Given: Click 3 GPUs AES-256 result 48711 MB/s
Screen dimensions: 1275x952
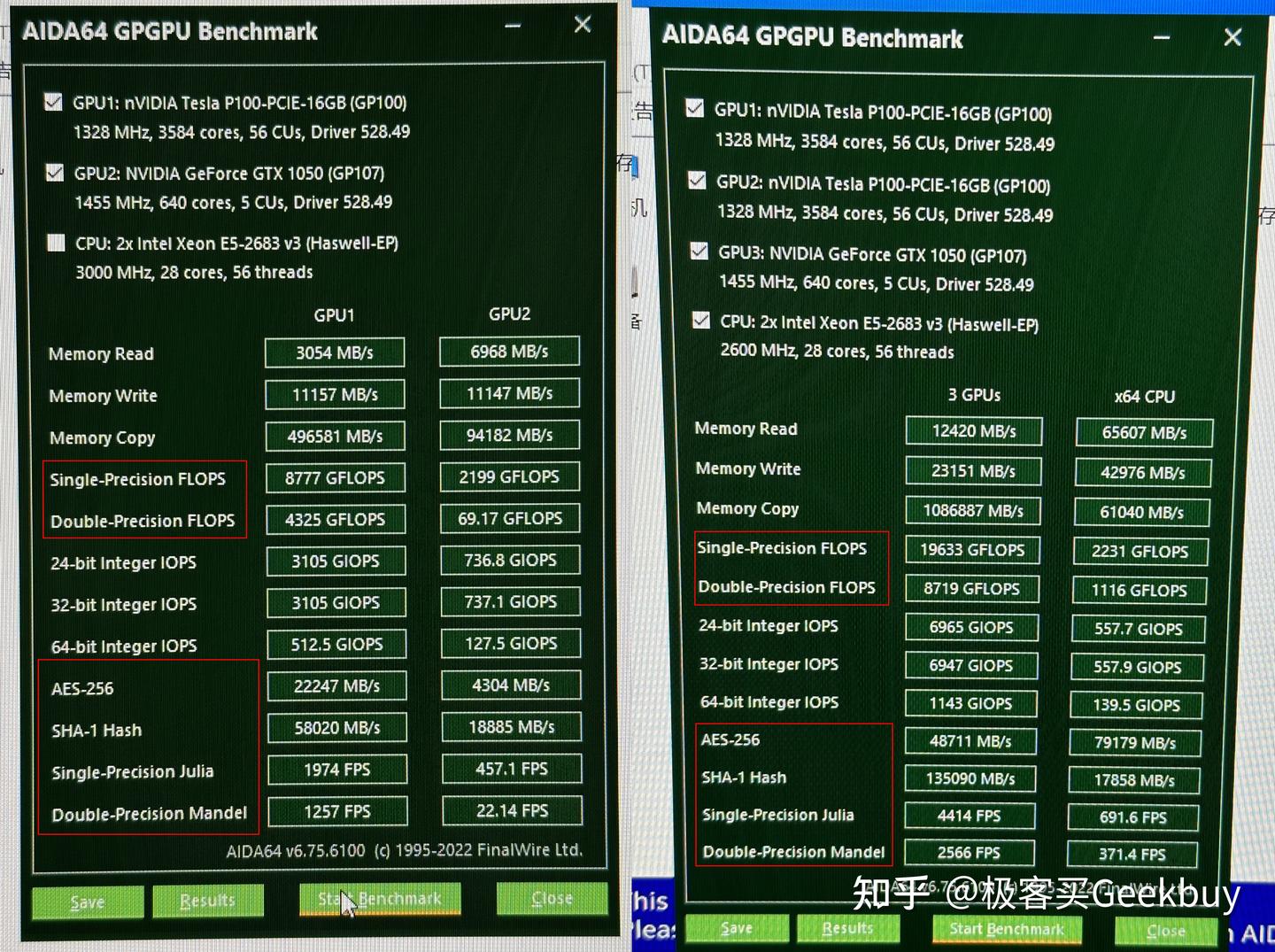Looking at the screenshot, I should [970, 741].
